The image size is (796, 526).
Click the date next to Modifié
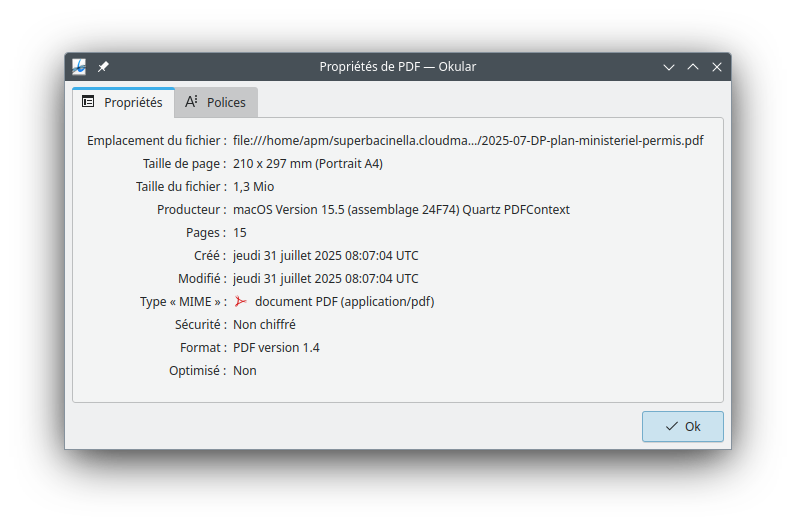coord(326,278)
